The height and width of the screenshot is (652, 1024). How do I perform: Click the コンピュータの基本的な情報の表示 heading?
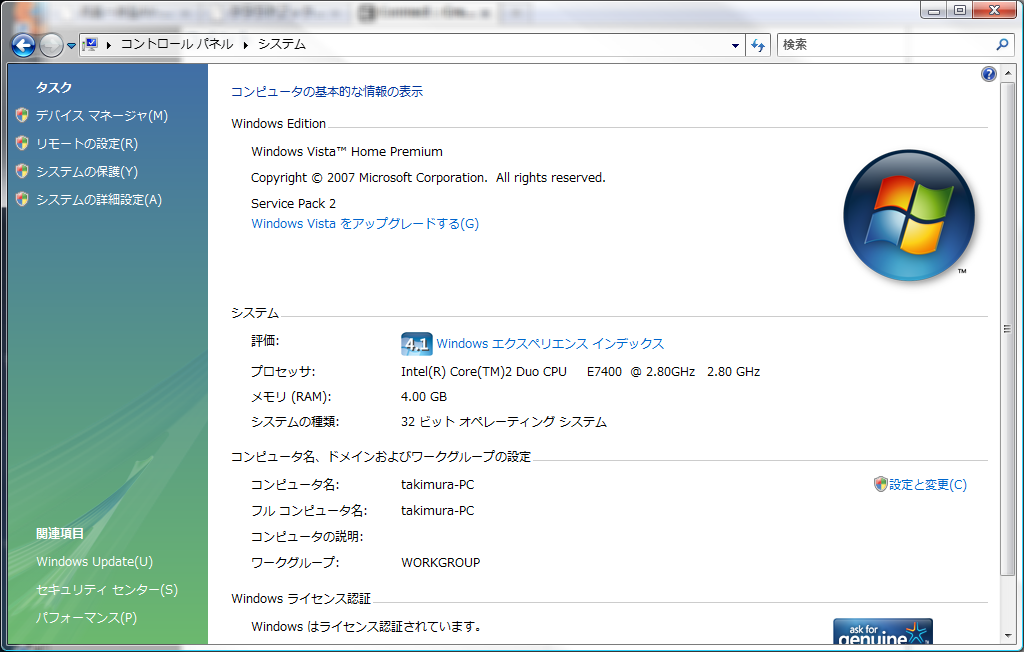tap(327, 91)
